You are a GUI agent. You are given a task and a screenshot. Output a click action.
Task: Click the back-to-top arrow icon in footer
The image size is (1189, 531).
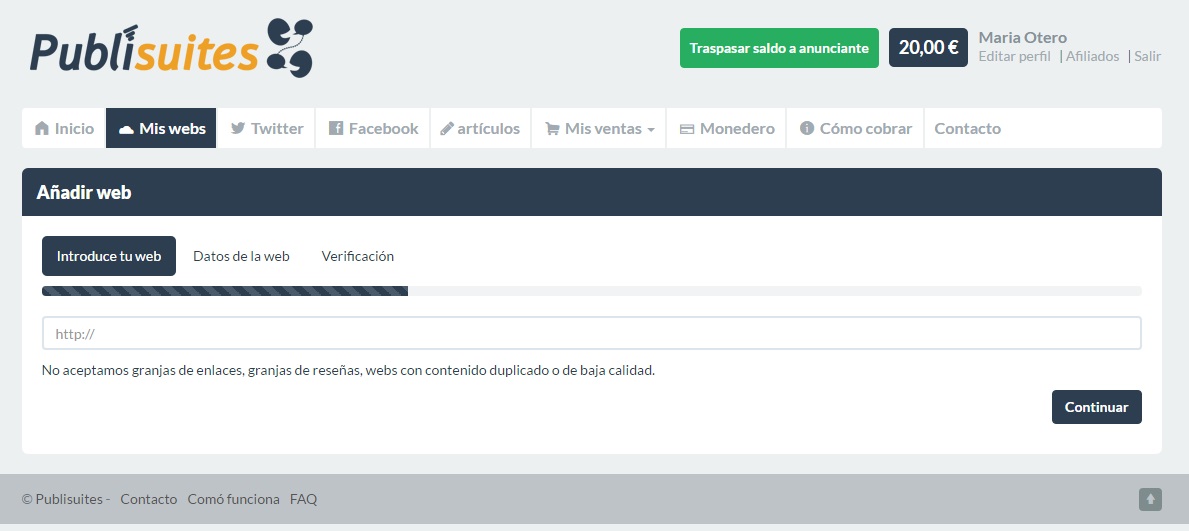1150,499
